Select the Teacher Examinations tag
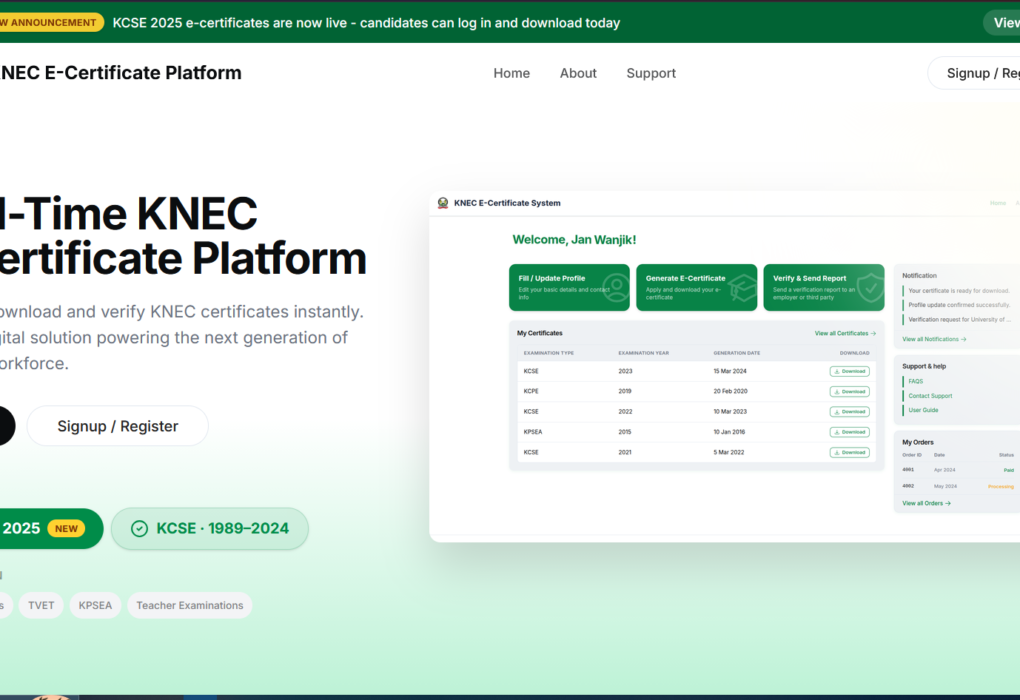Screen dimensions: 1020x700 (189, 605)
